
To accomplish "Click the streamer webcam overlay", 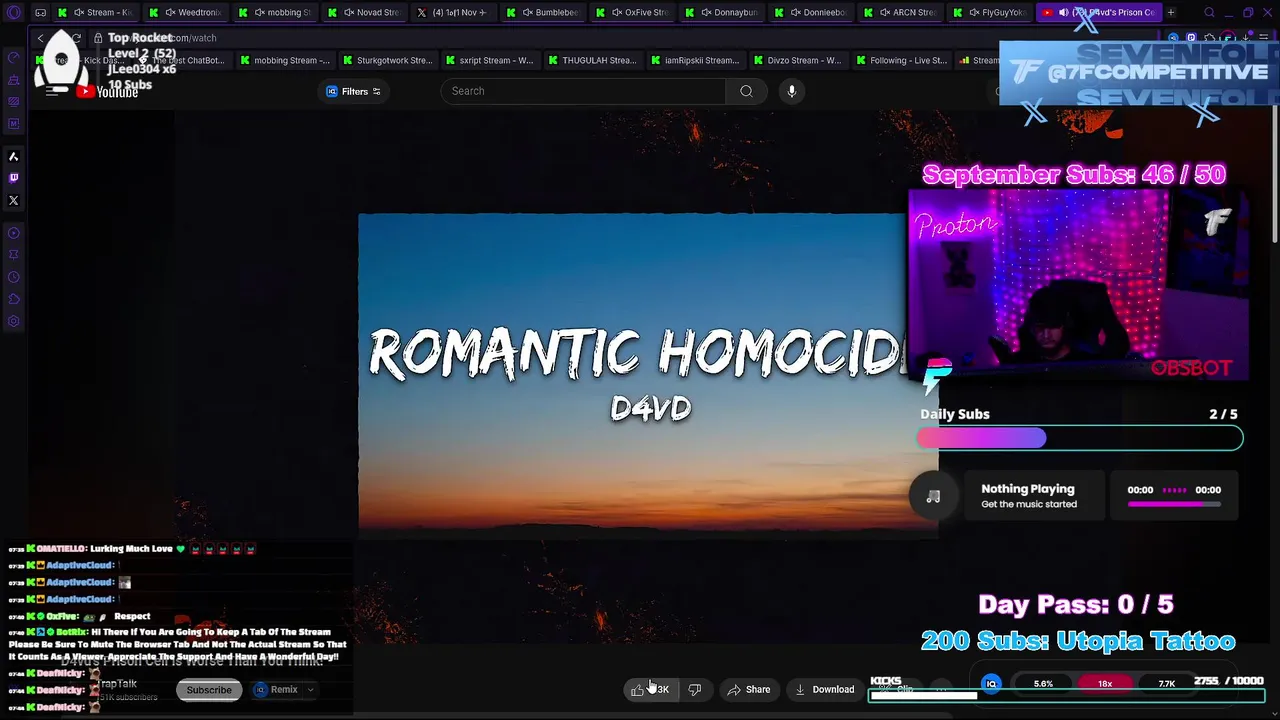I will pyautogui.click(x=1078, y=285).
